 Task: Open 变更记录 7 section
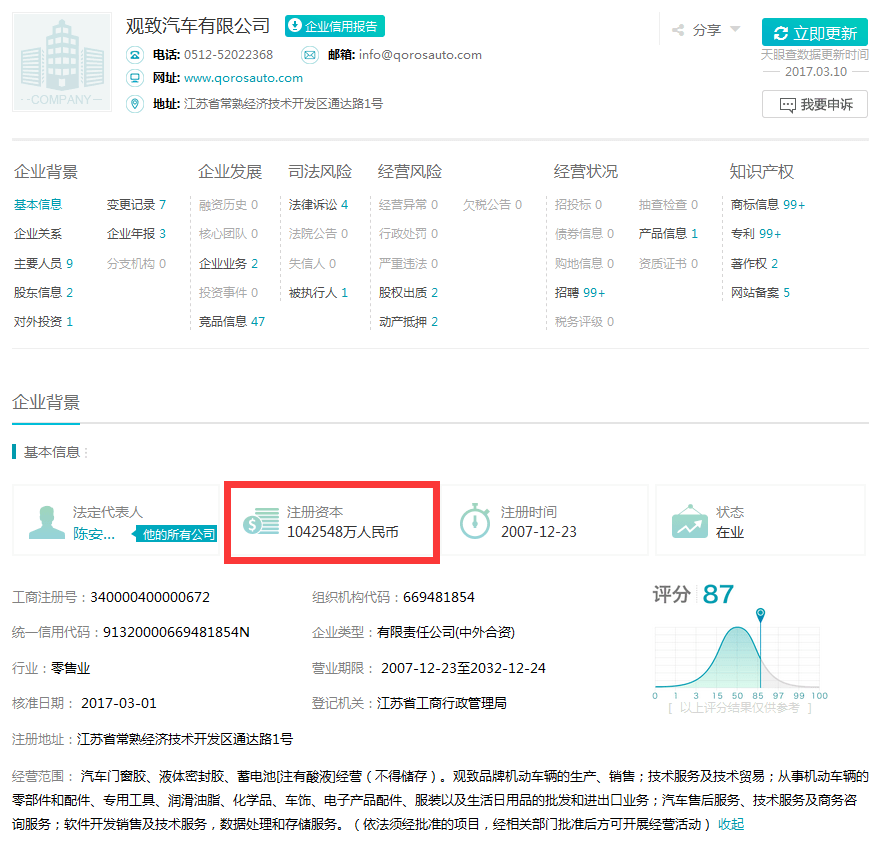pos(136,204)
